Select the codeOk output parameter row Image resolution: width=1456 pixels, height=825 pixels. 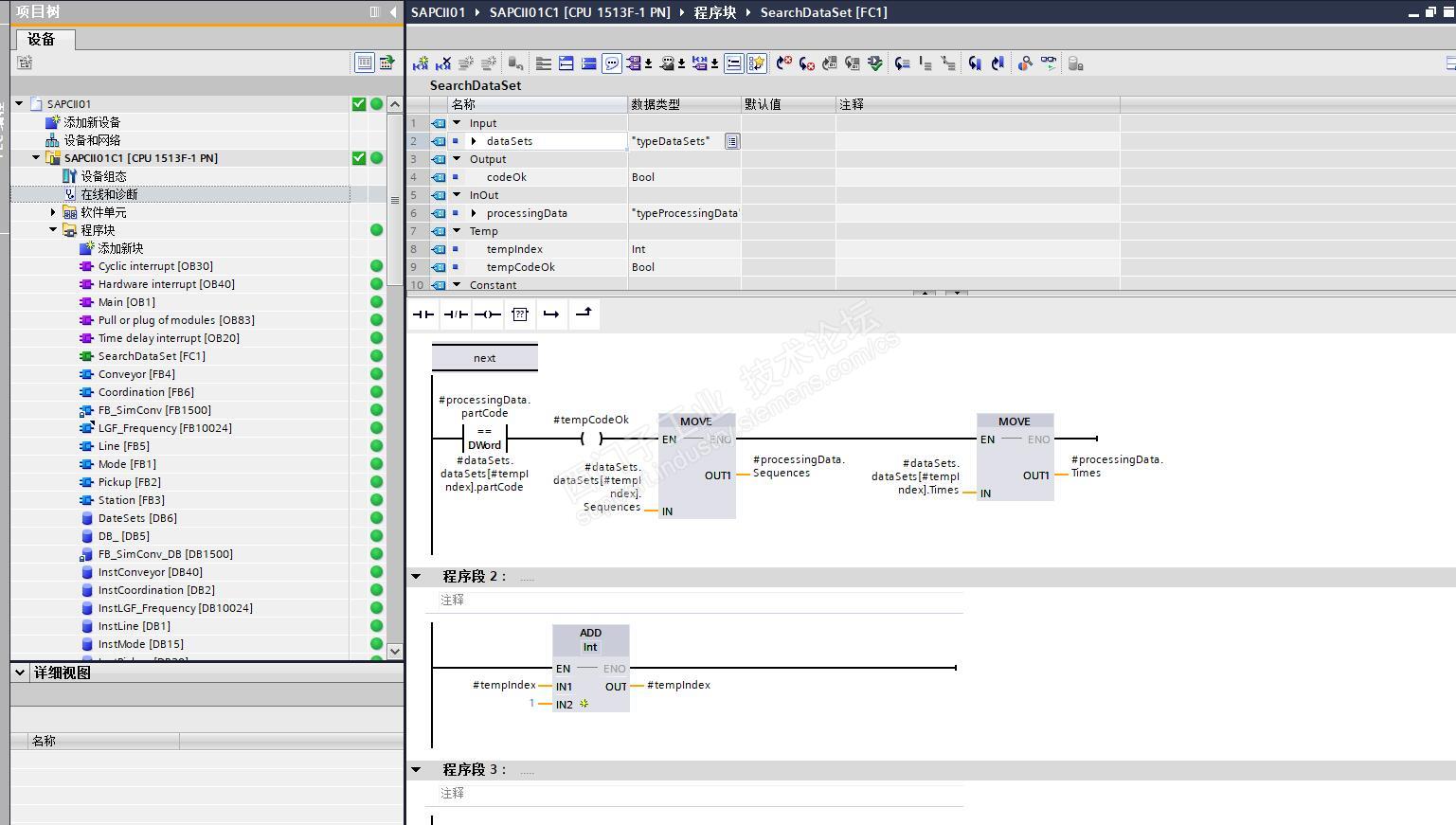[x=764, y=177]
